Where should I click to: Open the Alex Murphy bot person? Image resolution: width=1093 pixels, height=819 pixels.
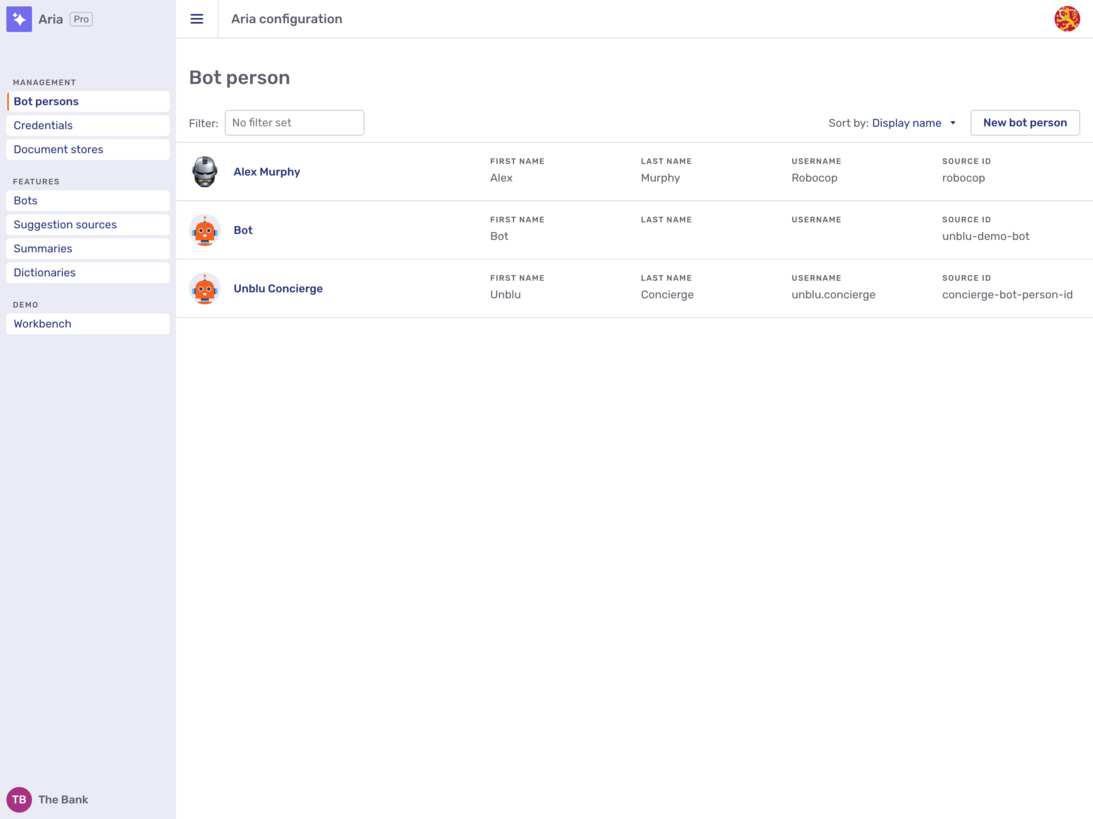[267, 171]
